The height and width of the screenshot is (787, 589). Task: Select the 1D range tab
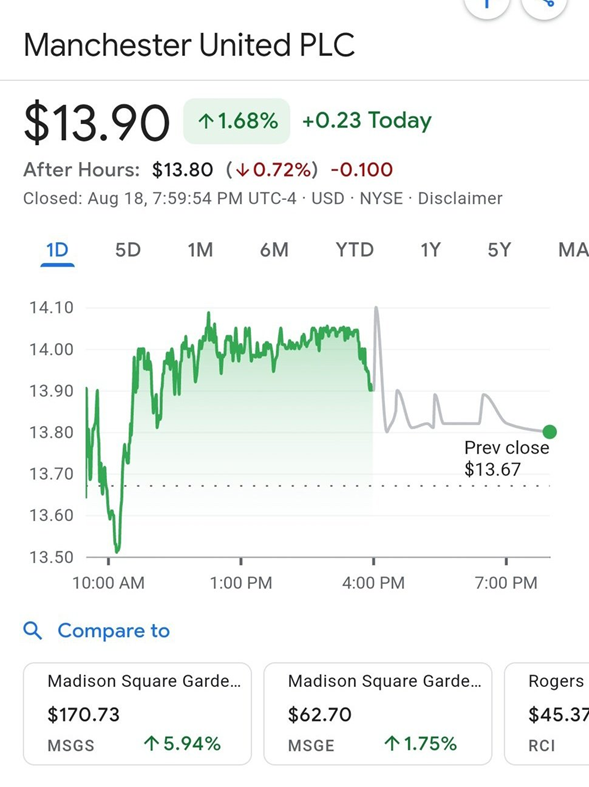pyautogui.click(x=57, y=250)
